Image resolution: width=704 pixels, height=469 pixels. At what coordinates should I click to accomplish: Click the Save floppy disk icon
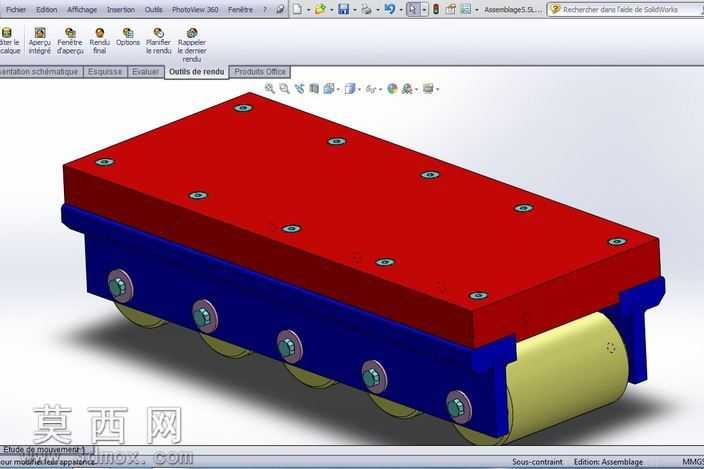pyautogui.click(x=343, y=9)
